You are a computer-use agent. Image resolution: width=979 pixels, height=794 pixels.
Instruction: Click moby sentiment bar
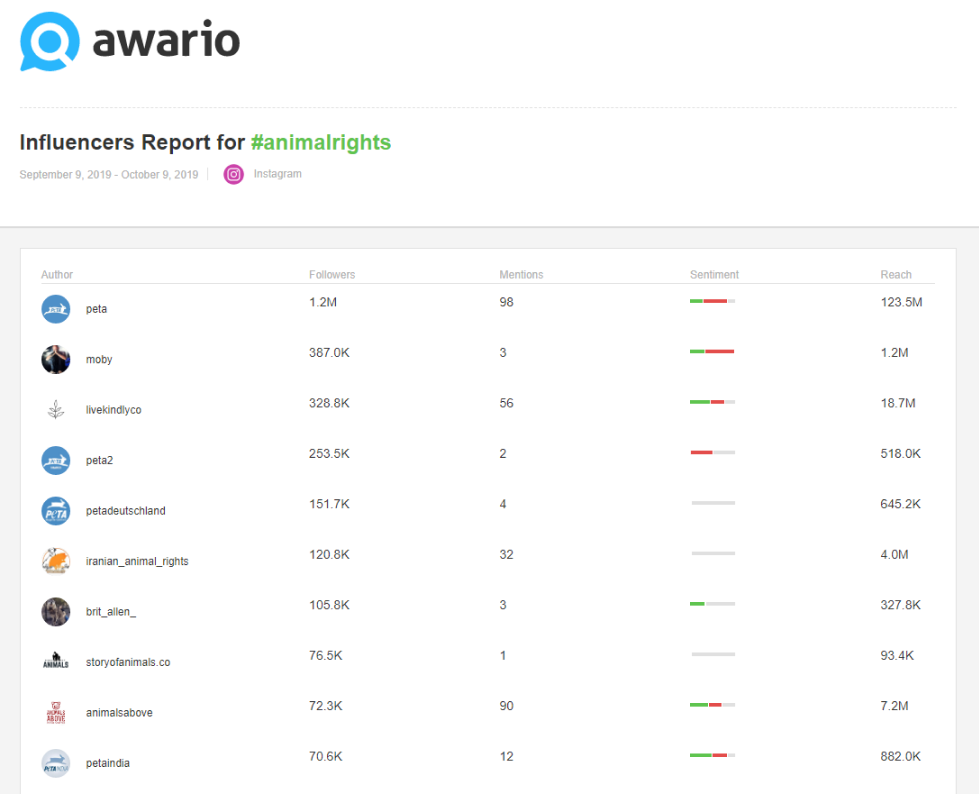tap(712, 351)
